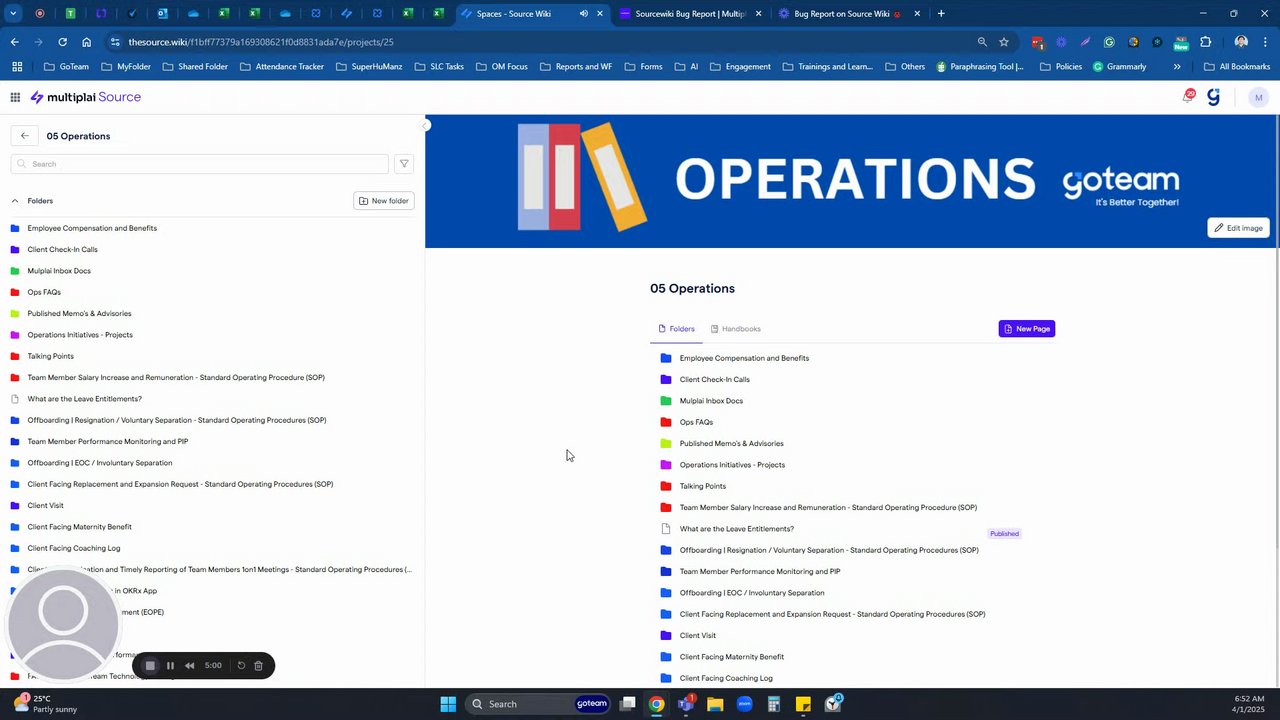Switch to the Sourcewiki Bug Report browser tab
This screenshot has width=1280, height=720.
[690, 14]
